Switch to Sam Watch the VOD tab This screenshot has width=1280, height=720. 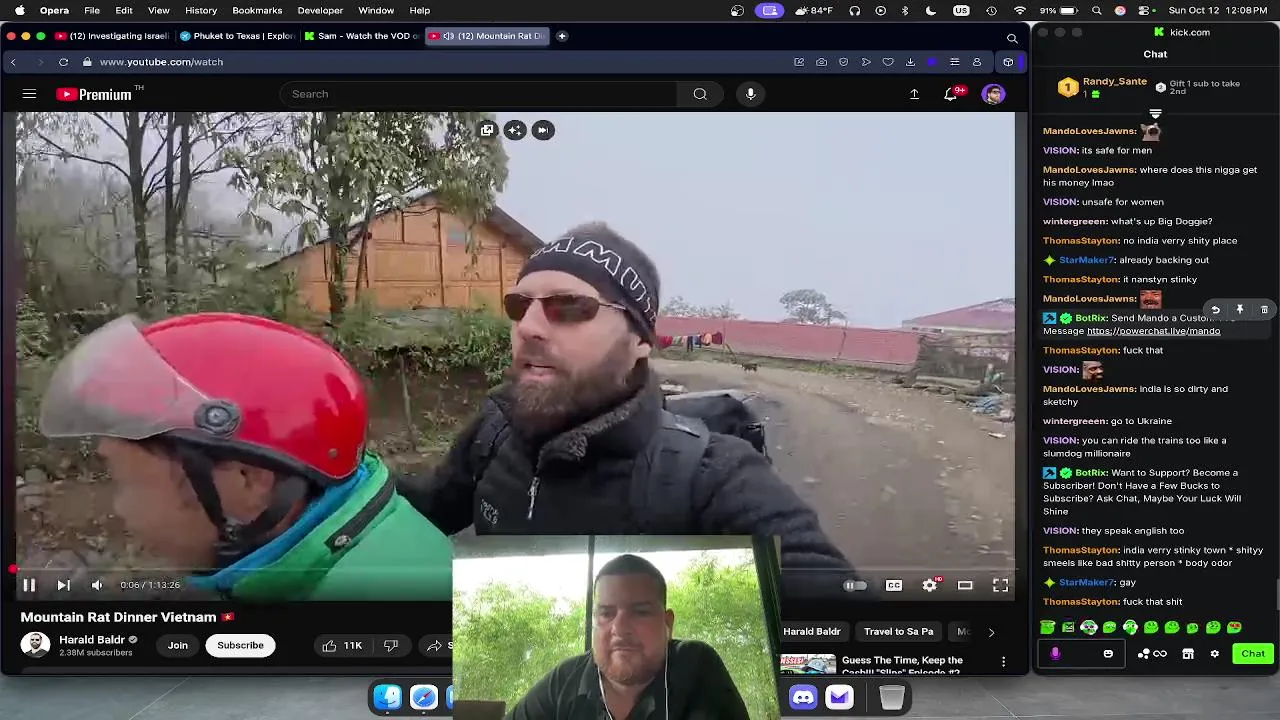coord(362,36)
